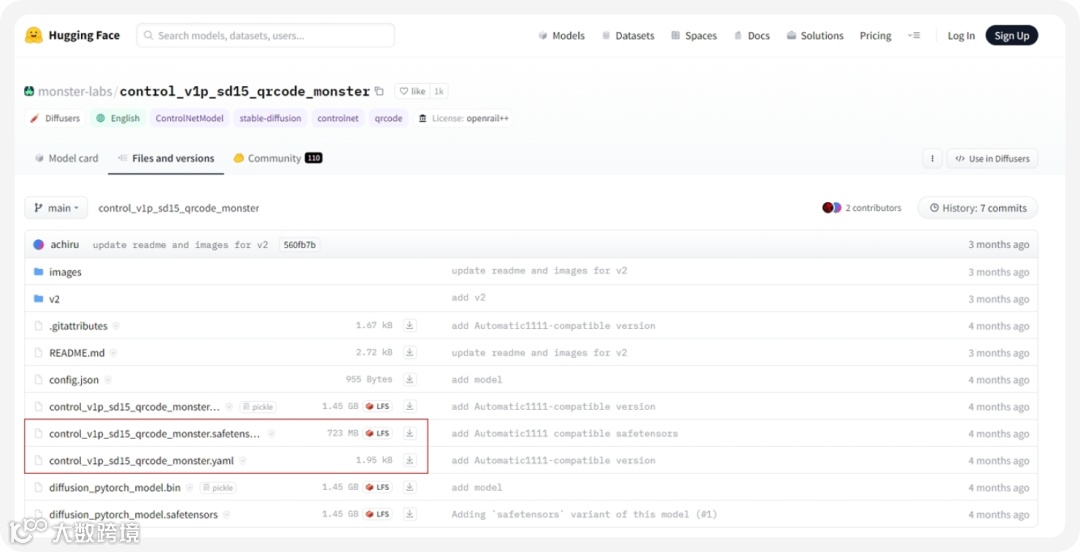Switch to the Model card tab
Viewport: 1080px width, 552px height.
click(x=67, y=159)
